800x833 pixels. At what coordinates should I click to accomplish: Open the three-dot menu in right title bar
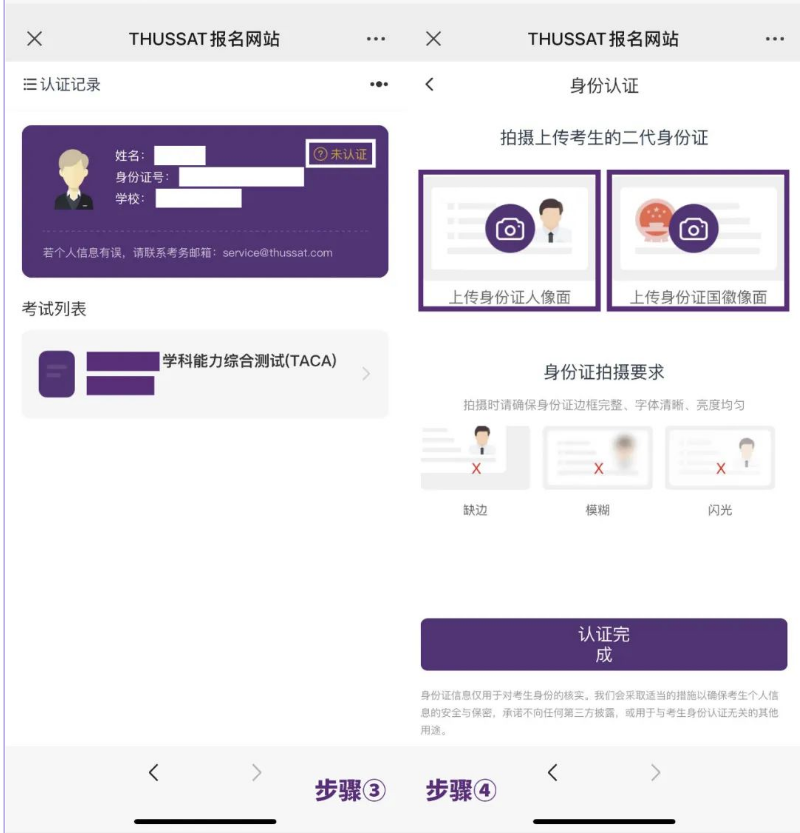pos(775,39)
